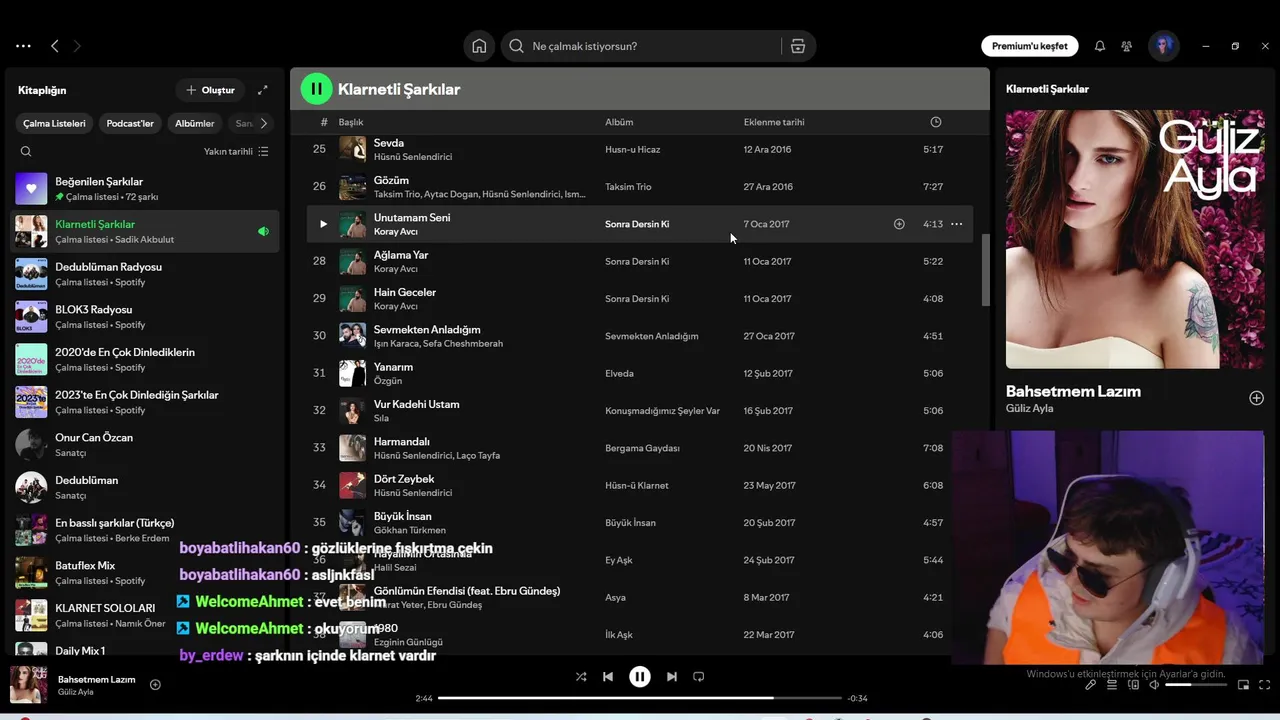Add now-playing song to Liked Songs
This screenshot has width=1280, height=720.
tap(155, 685)
